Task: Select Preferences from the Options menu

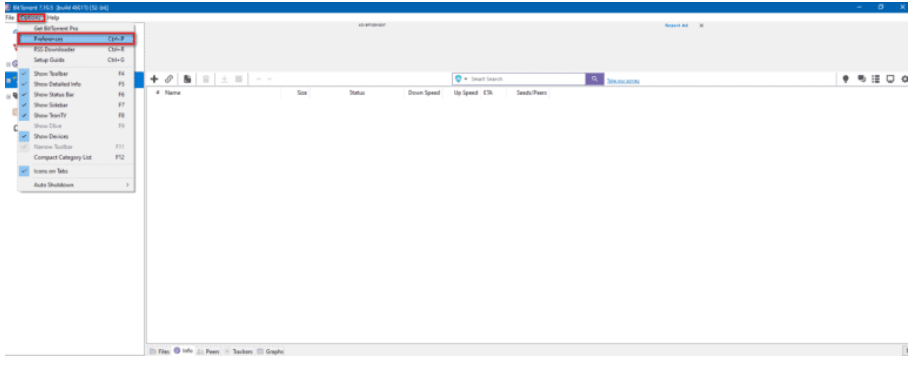Action: pyautogui.click(x=76, y=39)
